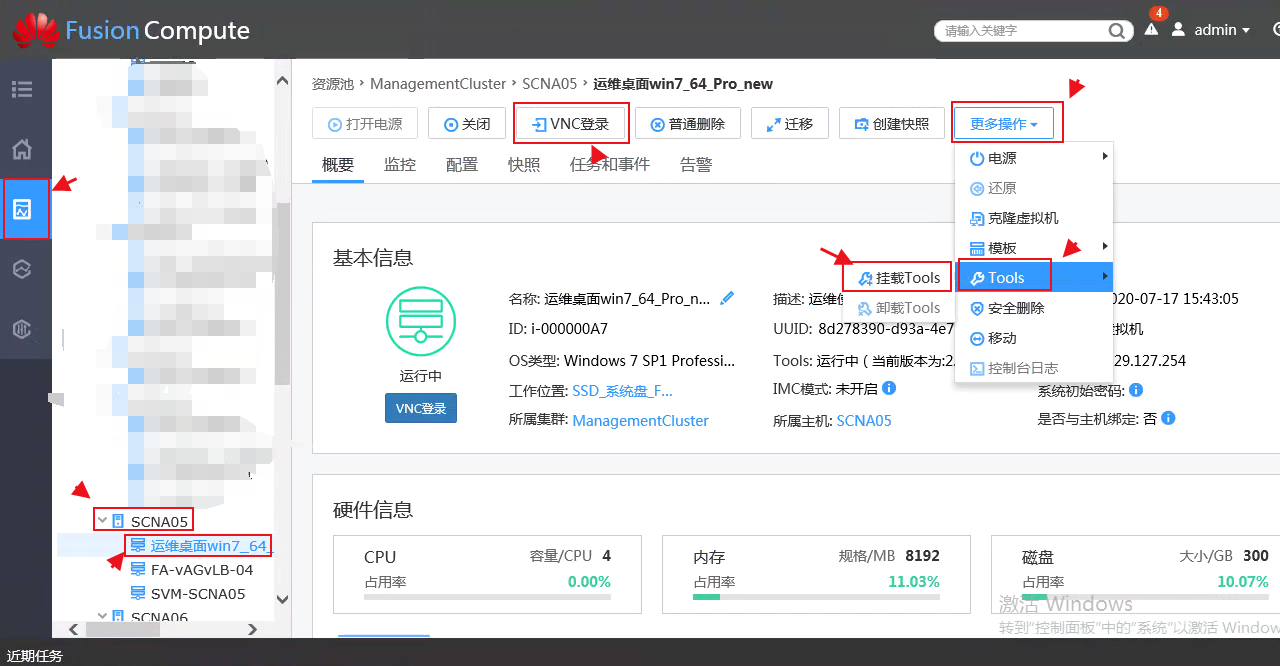Open the resource pool sidebar icon

22,209
